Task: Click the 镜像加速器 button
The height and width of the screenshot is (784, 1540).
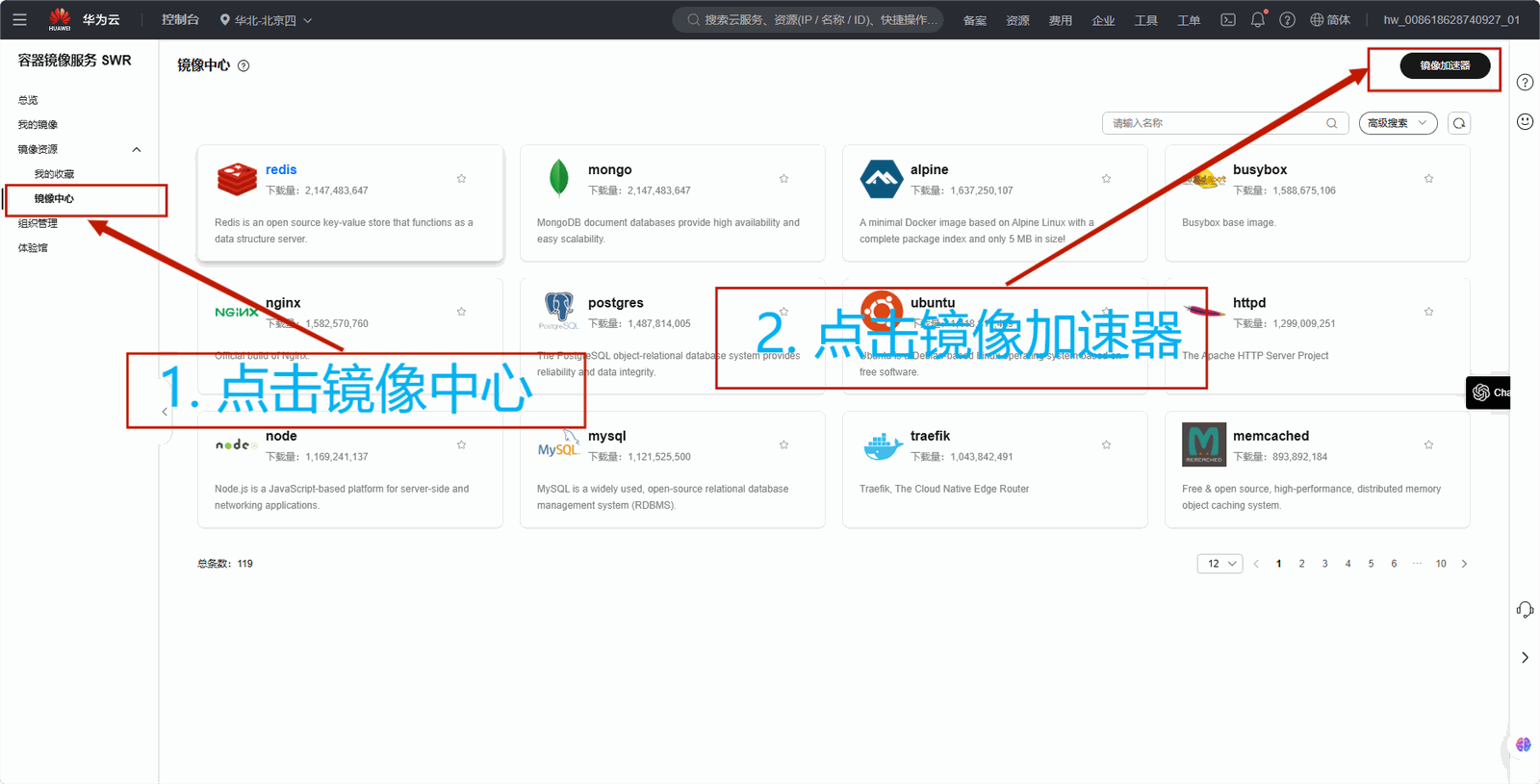Action: 1445,65
